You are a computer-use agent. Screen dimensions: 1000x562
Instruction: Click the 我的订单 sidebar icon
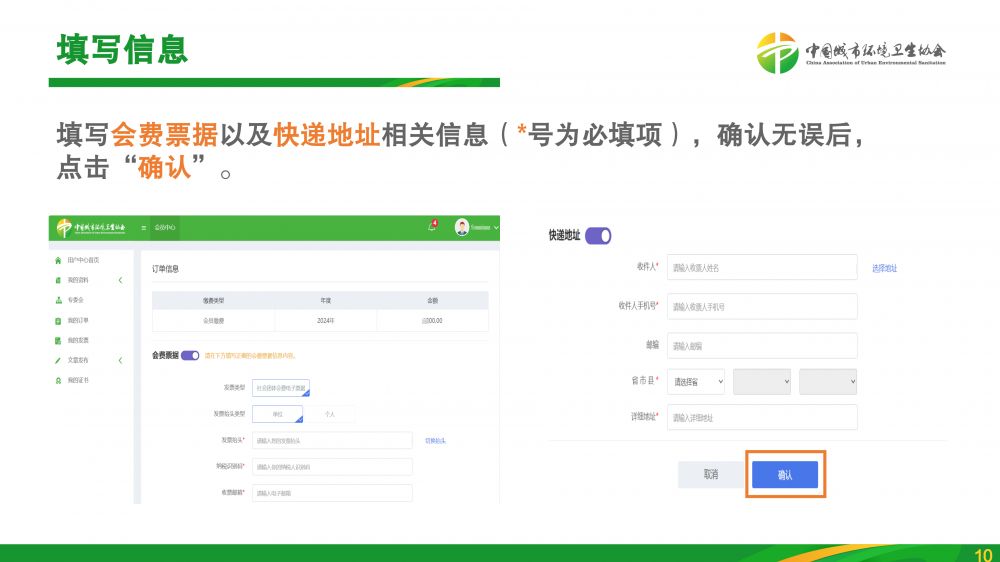coord(58,320)
